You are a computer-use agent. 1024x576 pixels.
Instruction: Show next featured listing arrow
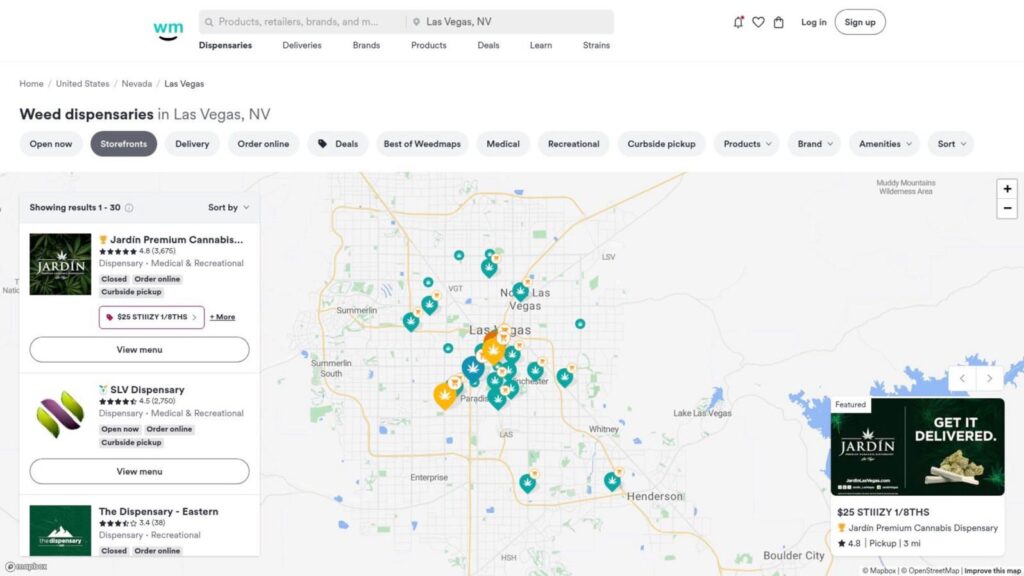point(990,379)
